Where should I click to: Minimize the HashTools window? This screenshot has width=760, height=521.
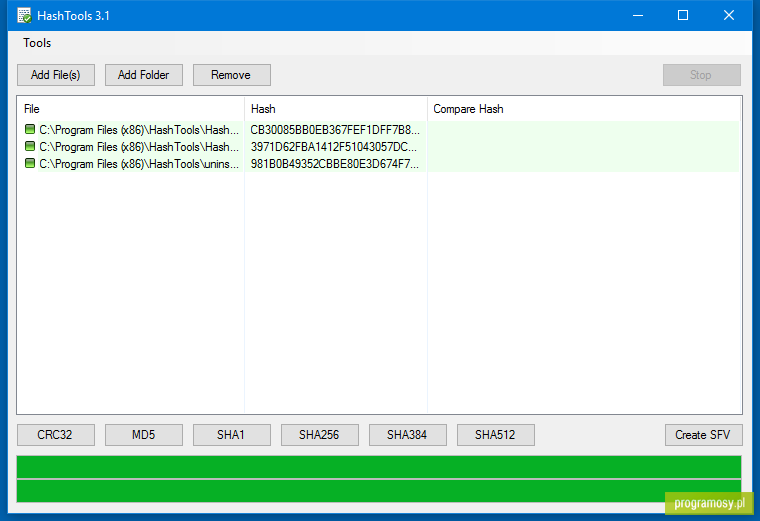point(638,16)
